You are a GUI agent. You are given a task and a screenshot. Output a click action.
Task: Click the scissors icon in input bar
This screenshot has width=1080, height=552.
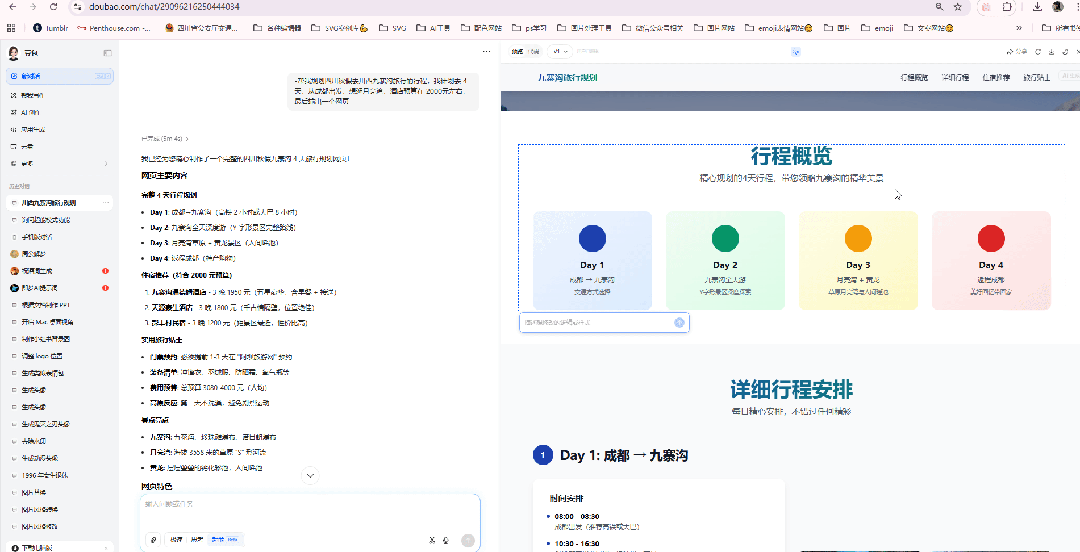pos(432,540)
